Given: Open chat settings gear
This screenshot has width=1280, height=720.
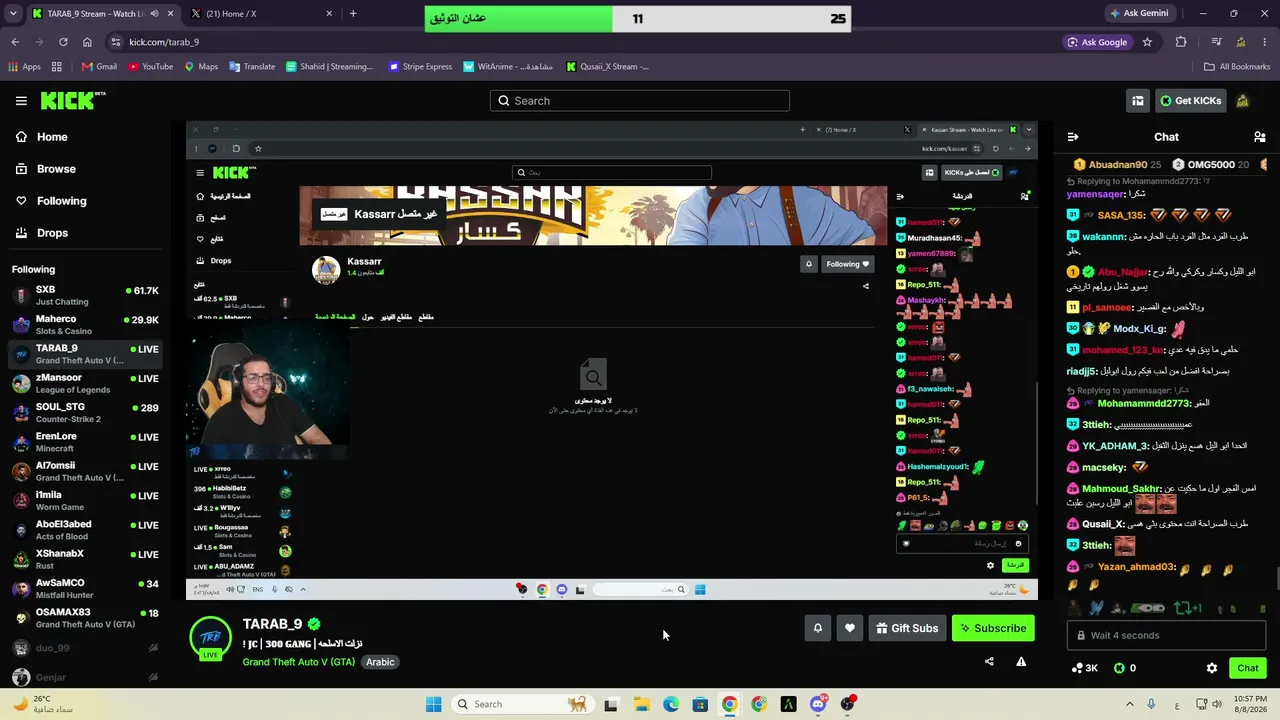Looking at the screenshot, I should tap(1212, 668).
